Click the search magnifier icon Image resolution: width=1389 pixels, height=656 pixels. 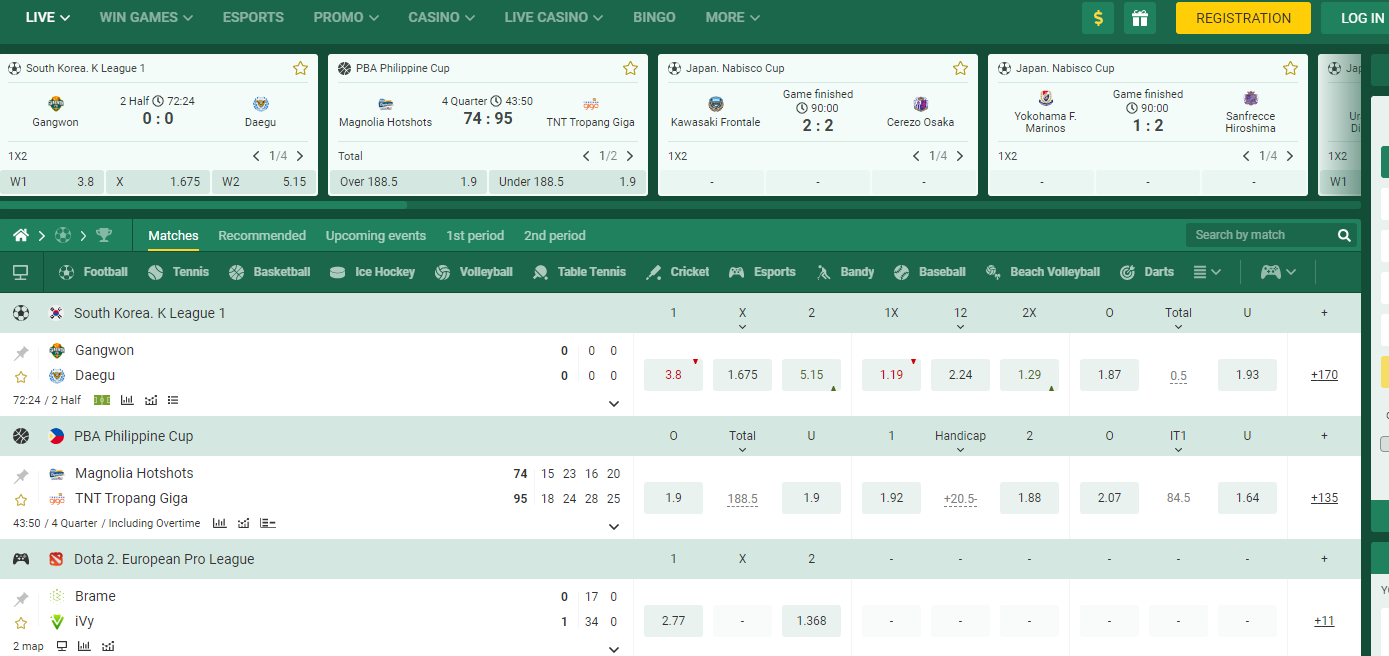tap(1344, 235)
